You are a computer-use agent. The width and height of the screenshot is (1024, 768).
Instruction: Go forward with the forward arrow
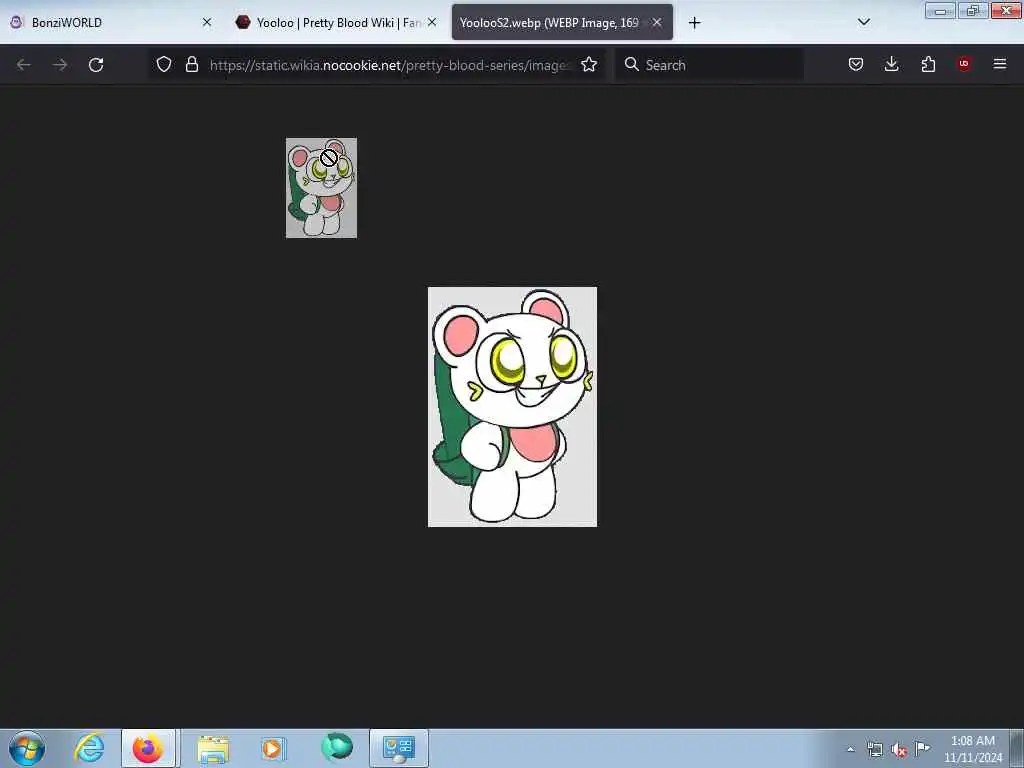(x=60, y=65)
